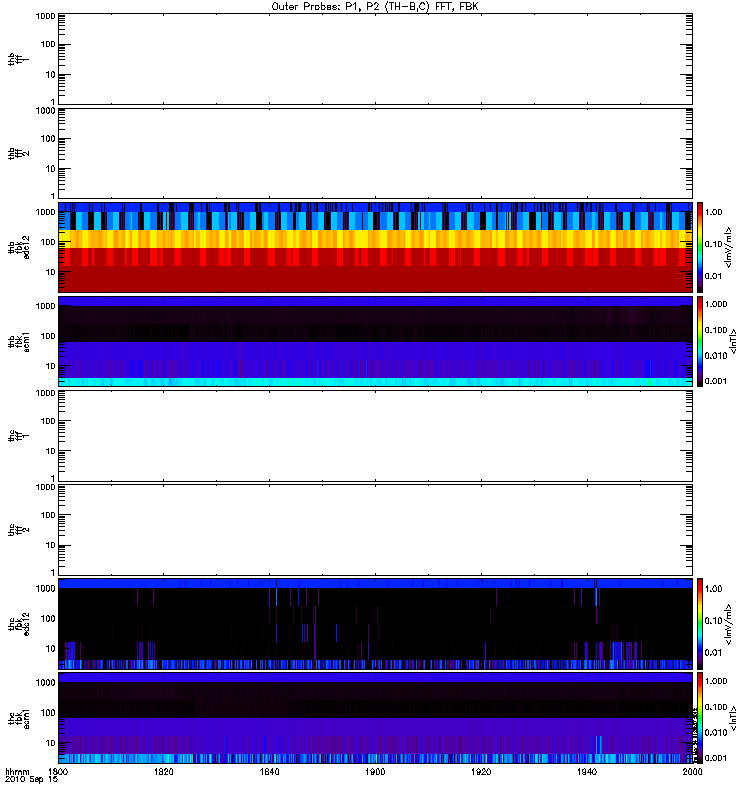Click the '0.001' label on thb scm1 color bar
750x800 pixels.
[716, 381]
